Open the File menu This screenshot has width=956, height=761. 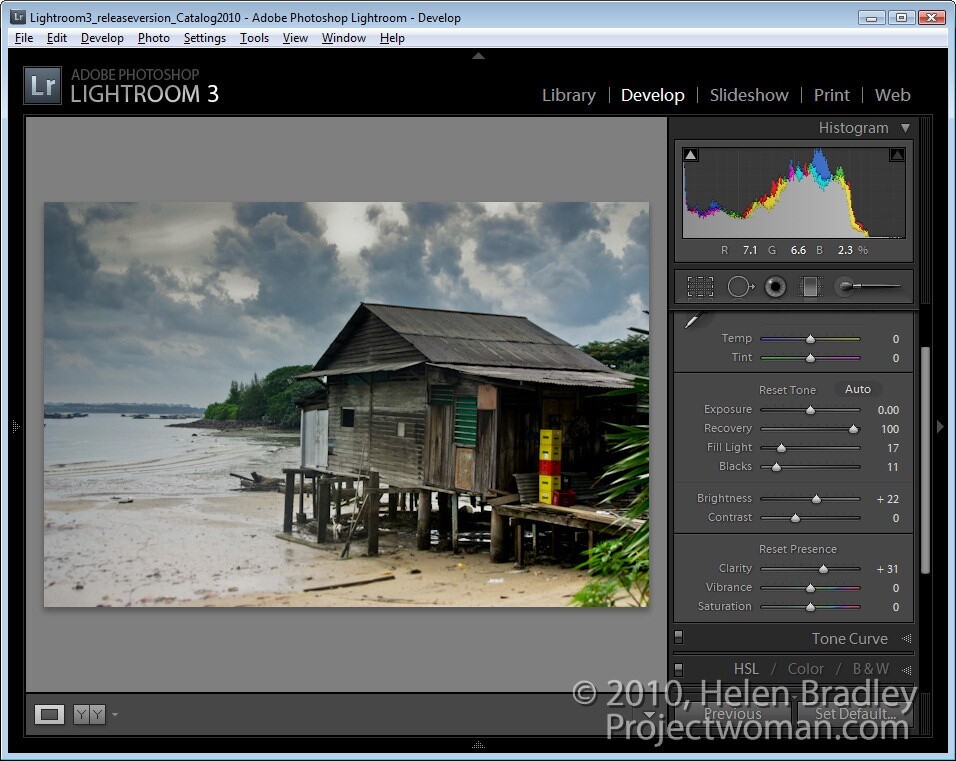(24, 38)
